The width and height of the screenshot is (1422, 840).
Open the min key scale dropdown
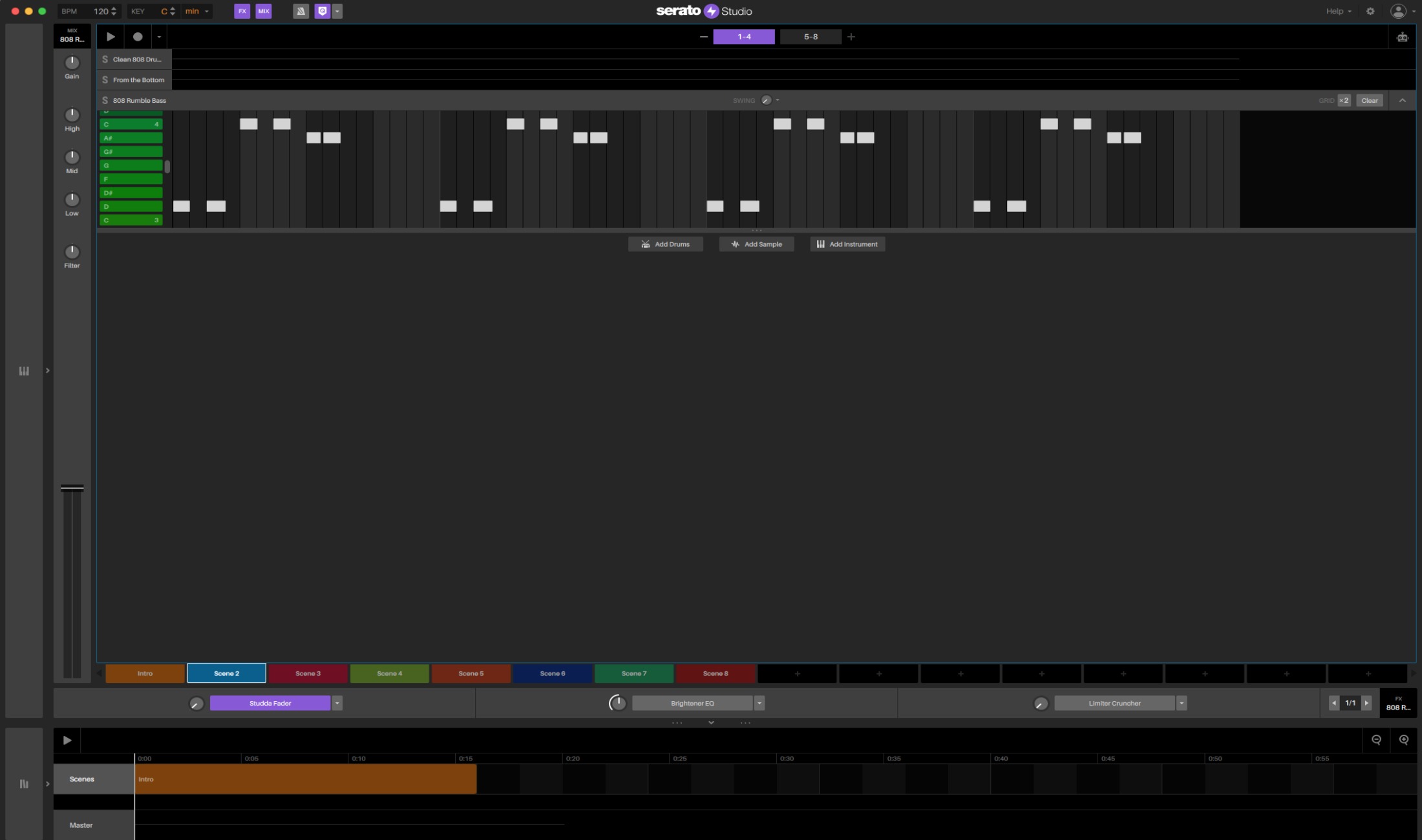pyautogui.click(x=197, y=11)
